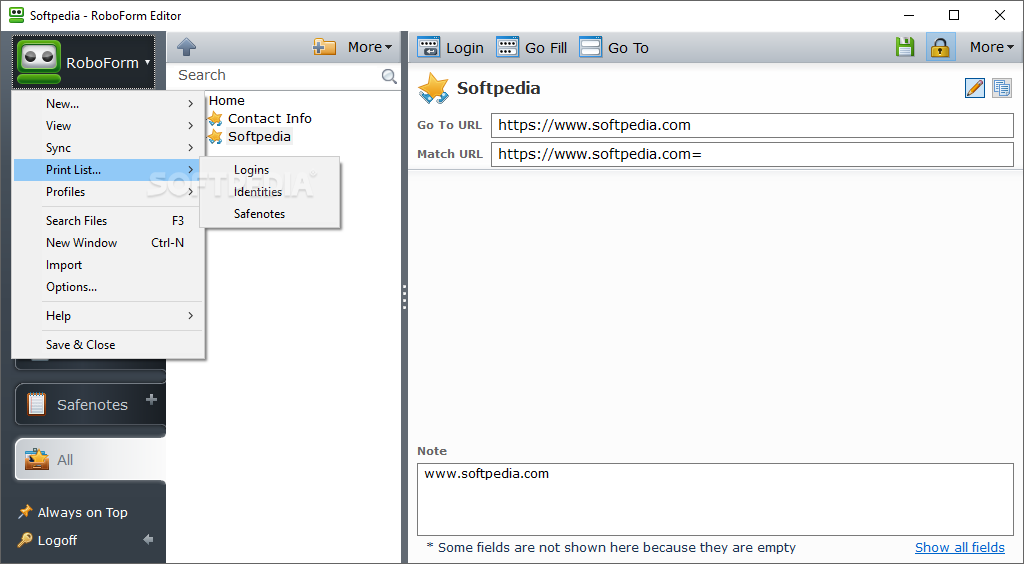This screenshot has width=1024, height=564.
Task: Open the More dropdown in editor toolbar
Action: [991, 47]
